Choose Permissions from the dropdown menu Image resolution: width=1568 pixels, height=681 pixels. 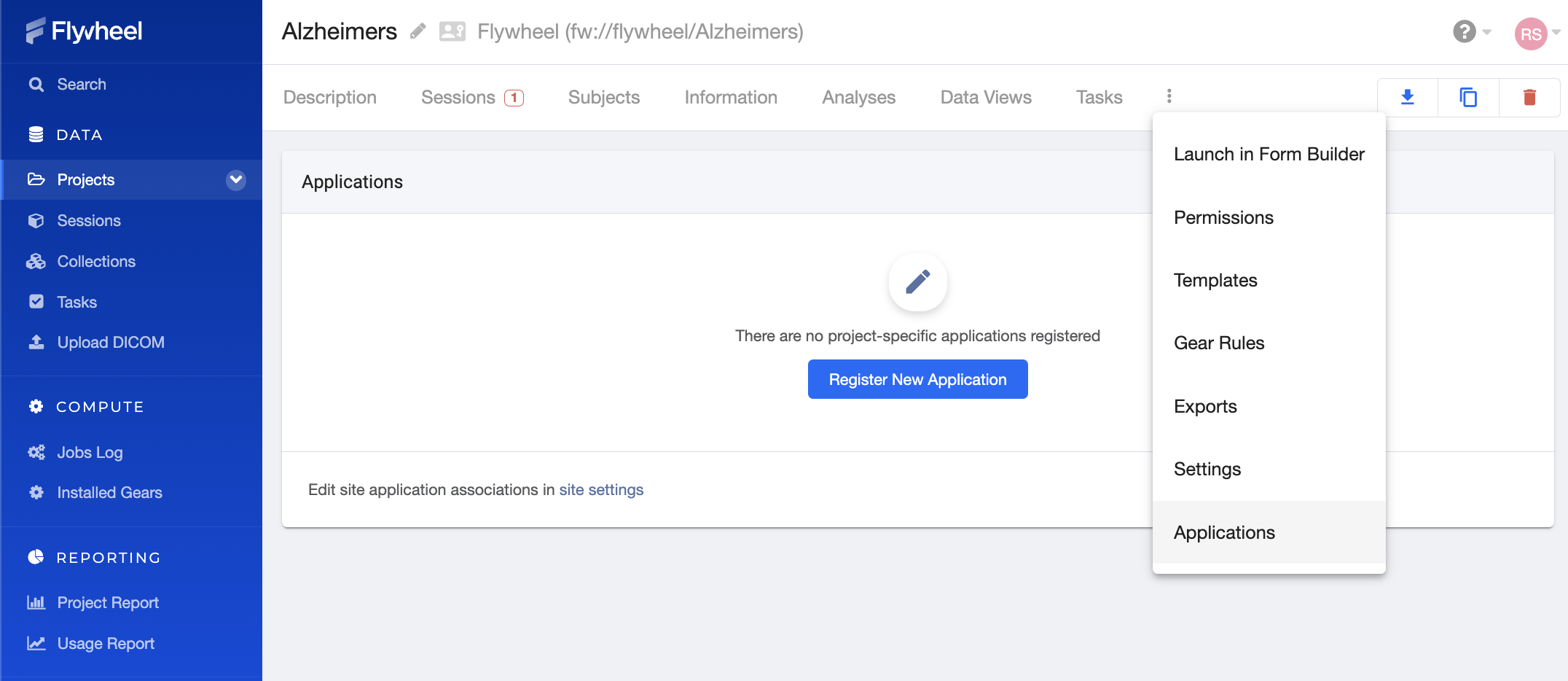(x=1269, y=217)
